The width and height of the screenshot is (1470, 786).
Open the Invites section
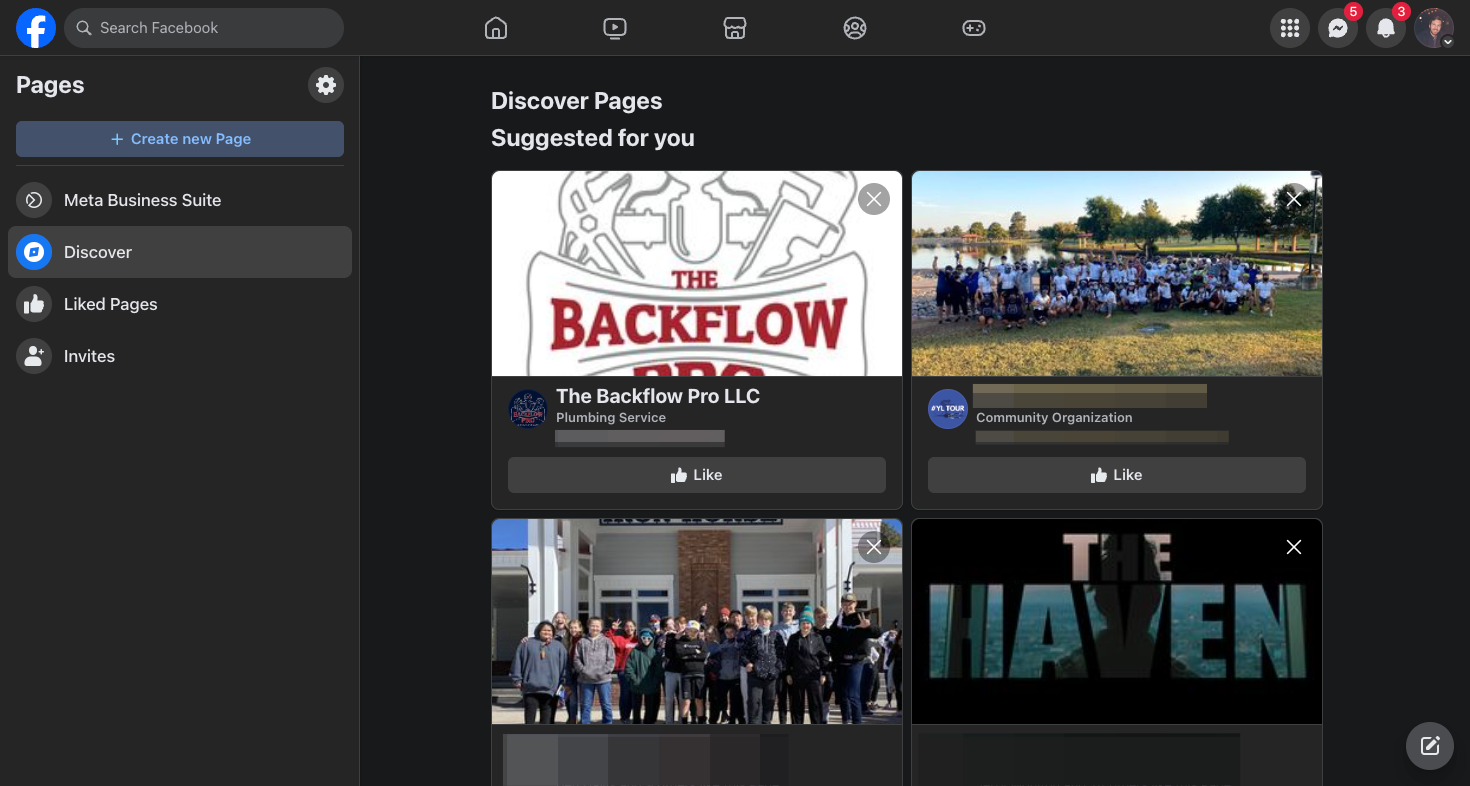180,356
